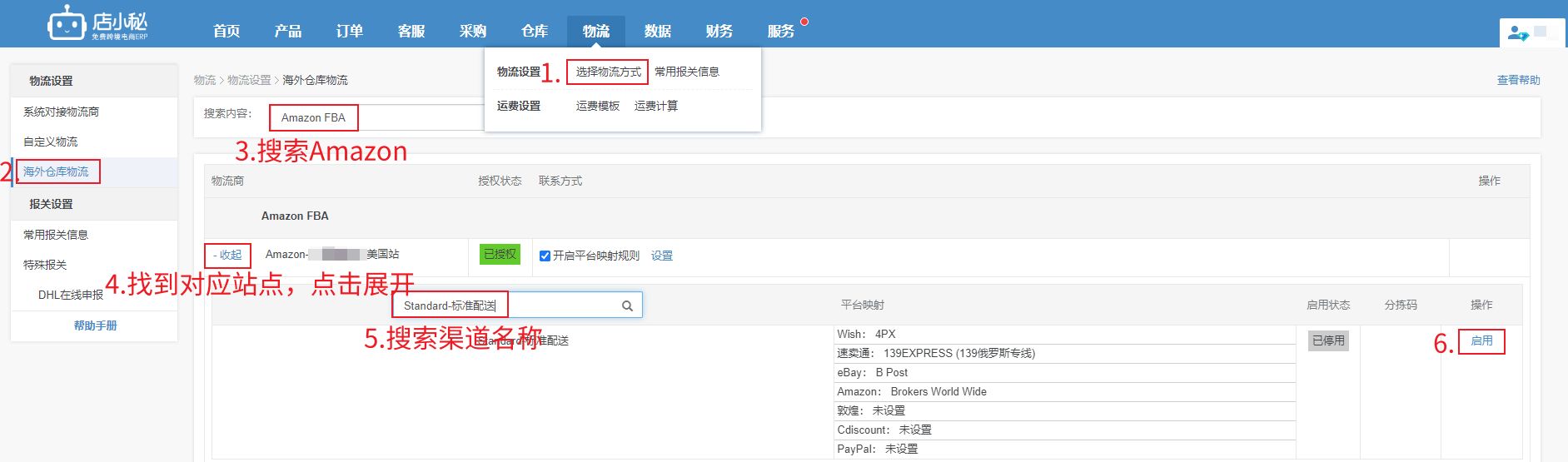Viewport: 1568px width, 462px height.
Task: Go to 物流设置 in the breadcrumb
Action: pos(249,80)
